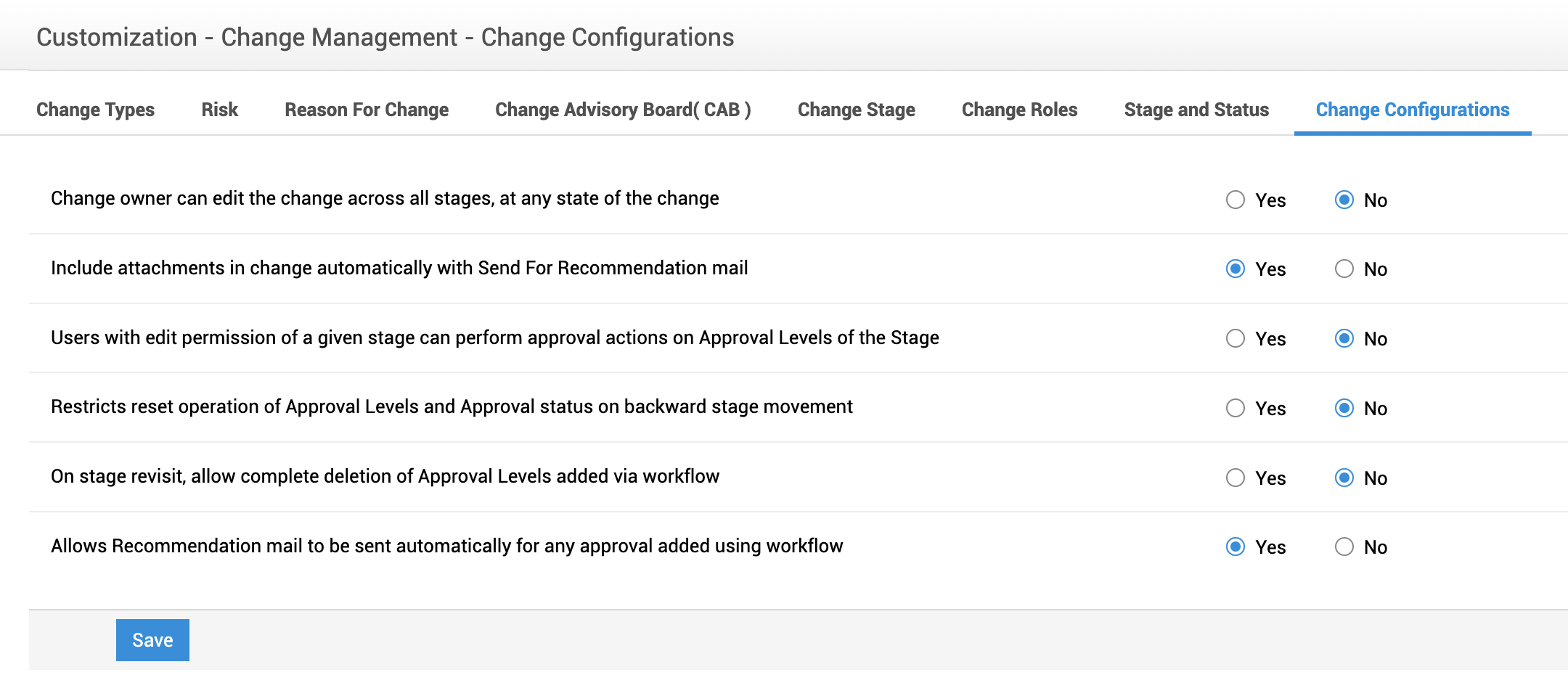Image resolution: width=1568 pixels, height=675 pixels.
Task: Switch to the Change Stage tab
Action: [x=856, y=110]
